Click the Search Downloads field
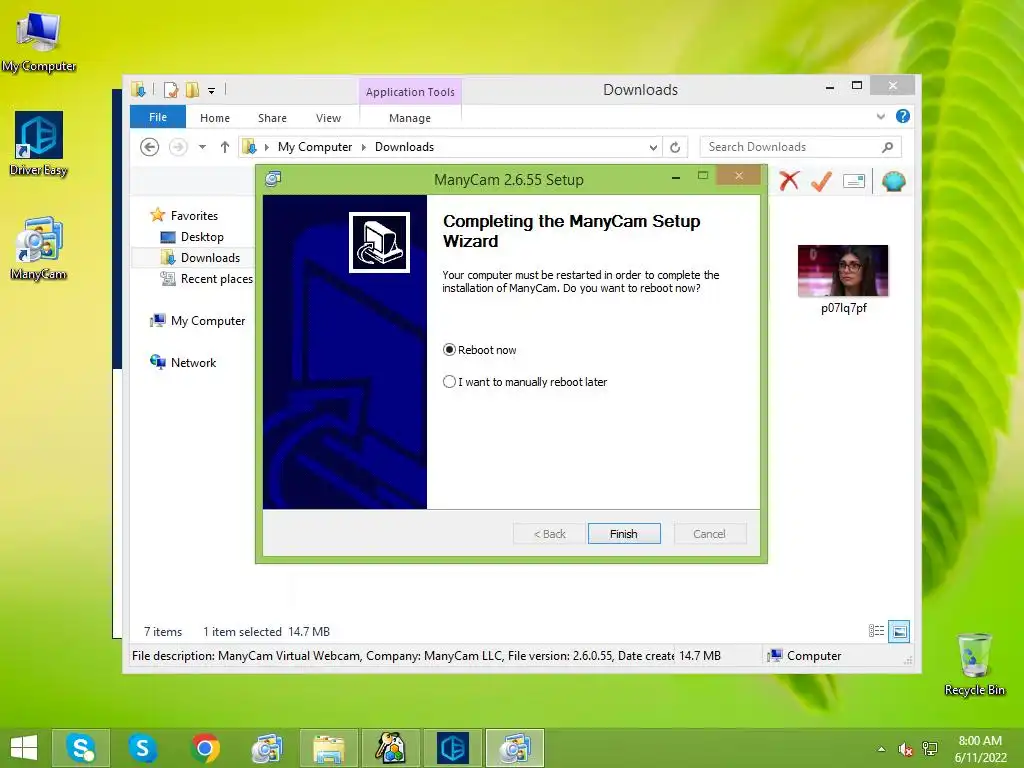 point(800,147)
